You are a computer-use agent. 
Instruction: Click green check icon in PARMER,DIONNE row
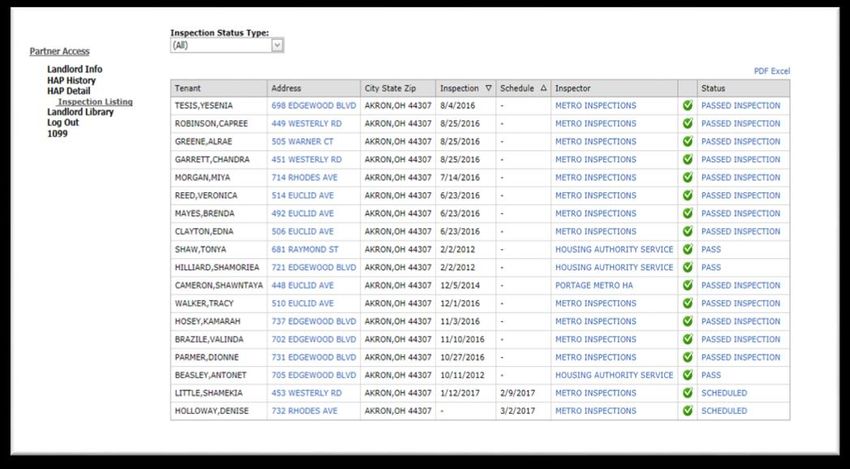tap(687, 357)
